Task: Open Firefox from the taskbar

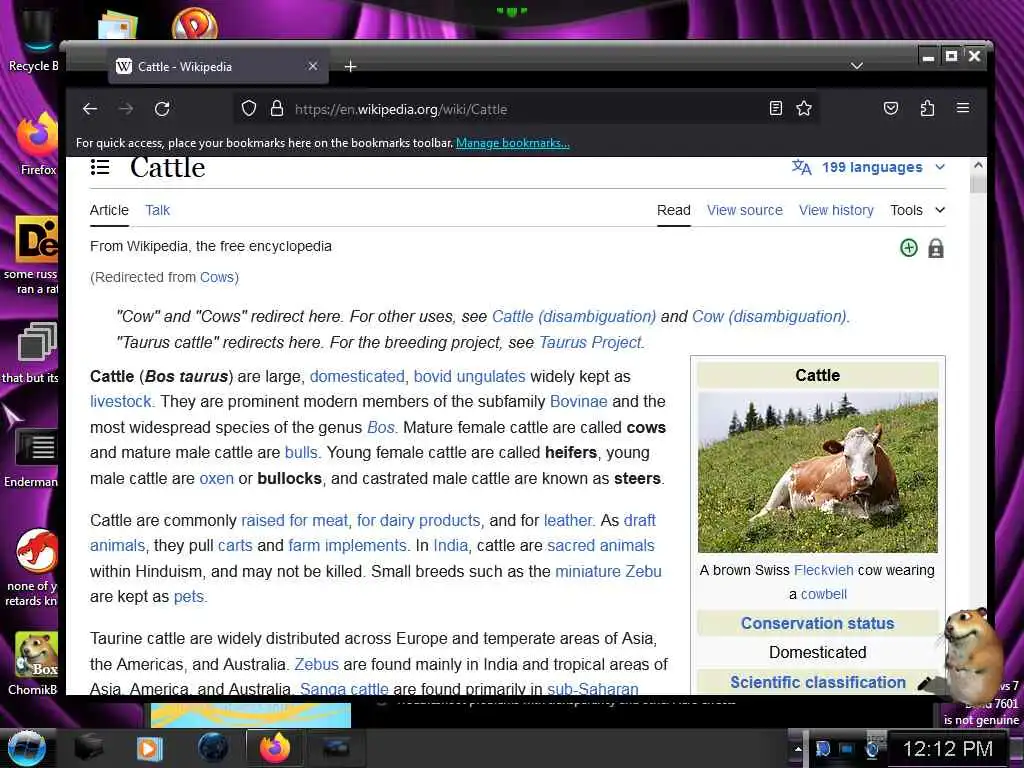Action: [274, 748]
